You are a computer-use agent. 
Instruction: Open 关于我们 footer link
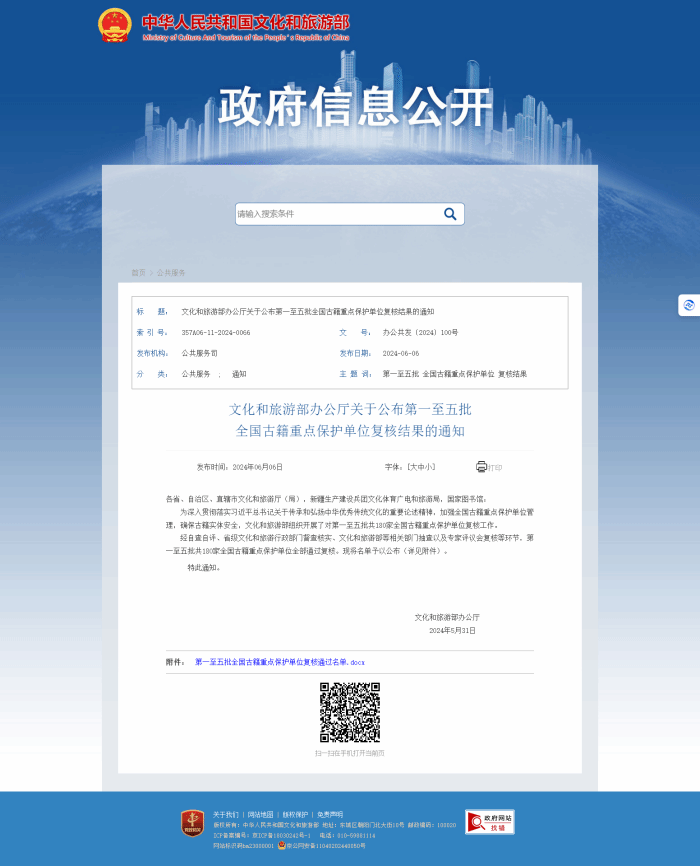[x=226, y=814]
